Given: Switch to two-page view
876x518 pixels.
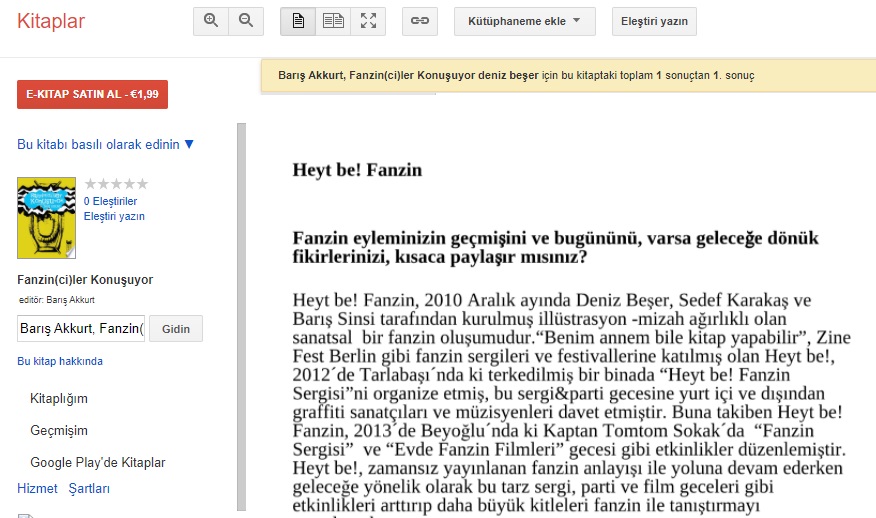Looking at the screenshot, I should [x=333, y=21].
